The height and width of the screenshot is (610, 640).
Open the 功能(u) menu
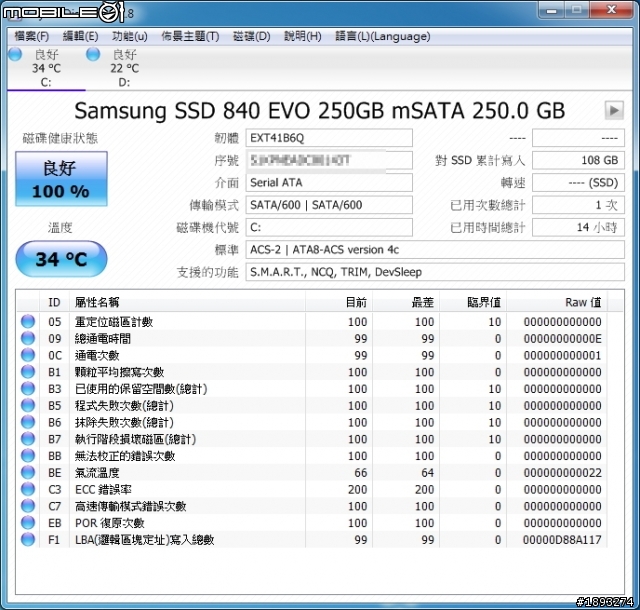[x=129, y=36]
